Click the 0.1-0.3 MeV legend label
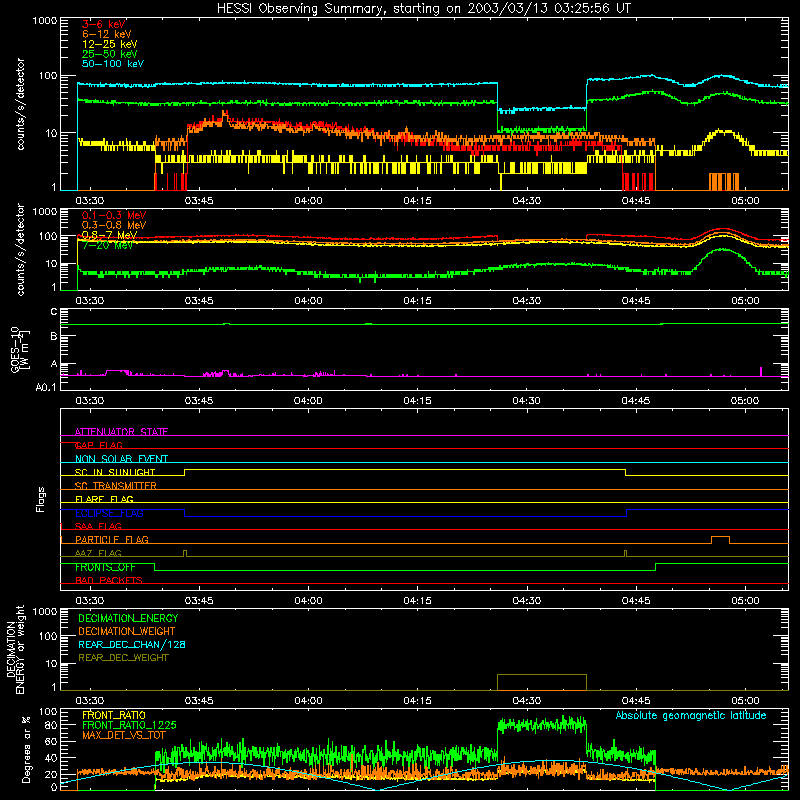800x800 pixels. 114,215
